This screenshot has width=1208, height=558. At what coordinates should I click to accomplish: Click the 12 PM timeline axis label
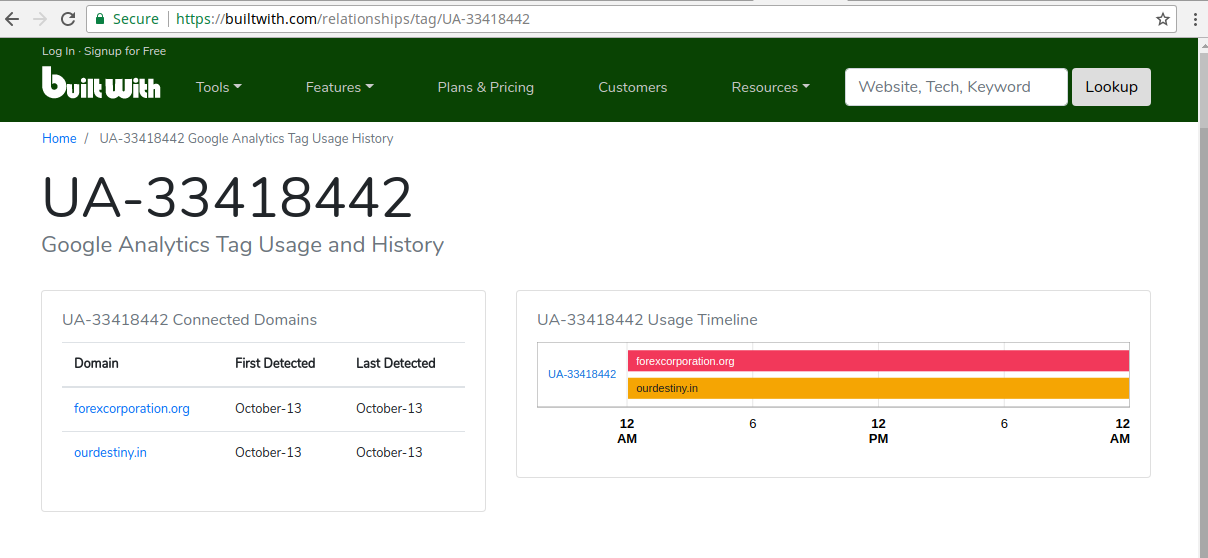point(878,431)
